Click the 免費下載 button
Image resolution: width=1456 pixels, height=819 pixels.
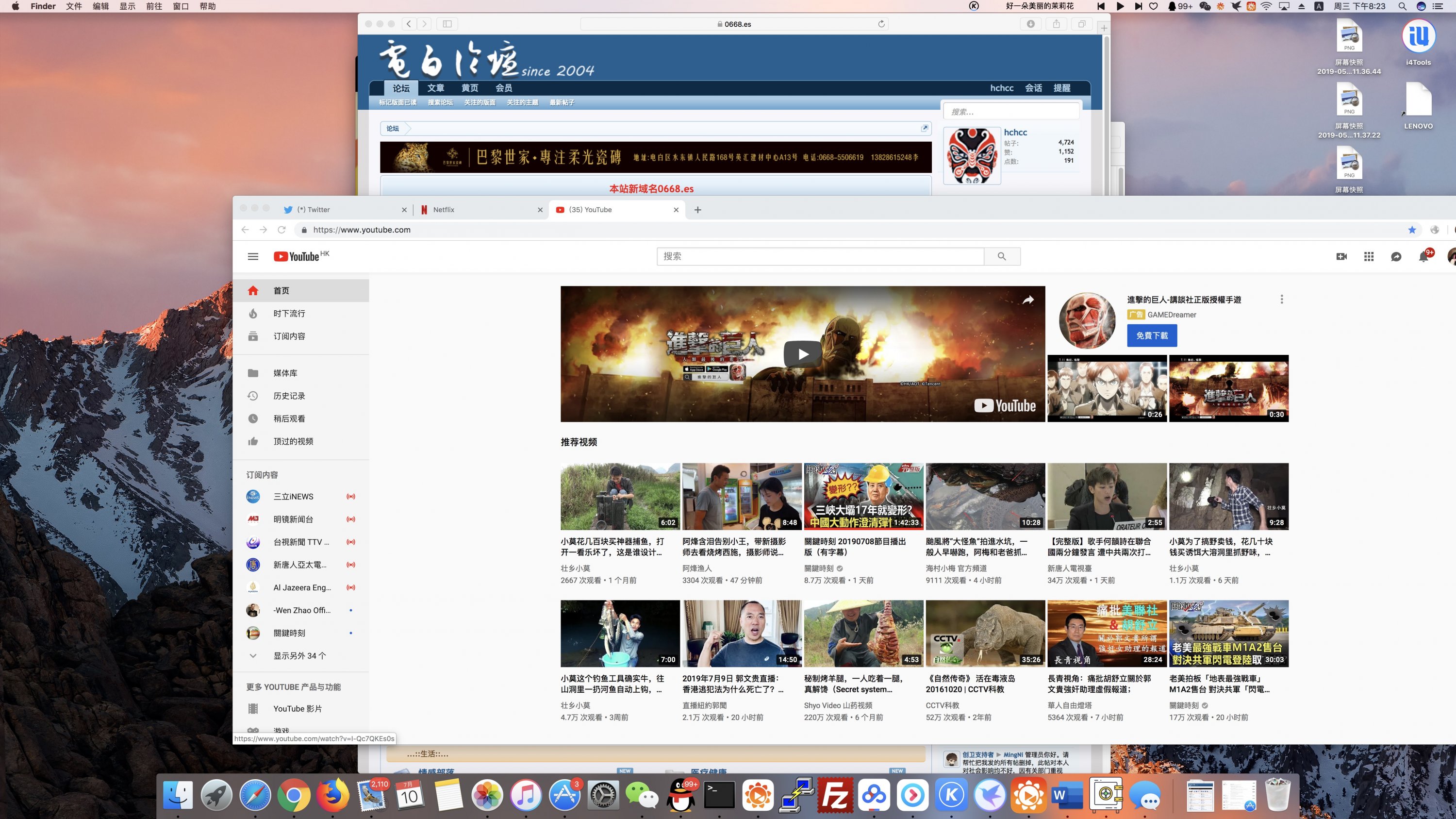pos(1152,336)
